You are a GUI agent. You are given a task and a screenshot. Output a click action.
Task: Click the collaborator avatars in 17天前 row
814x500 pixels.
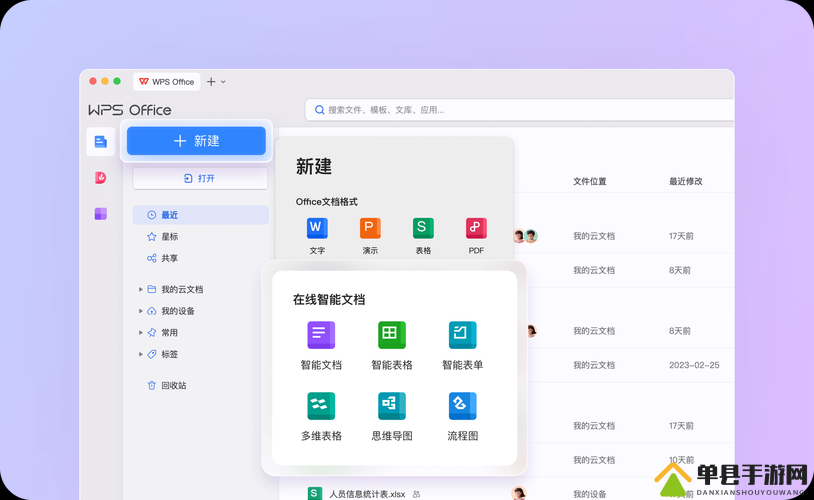point(525,236)
